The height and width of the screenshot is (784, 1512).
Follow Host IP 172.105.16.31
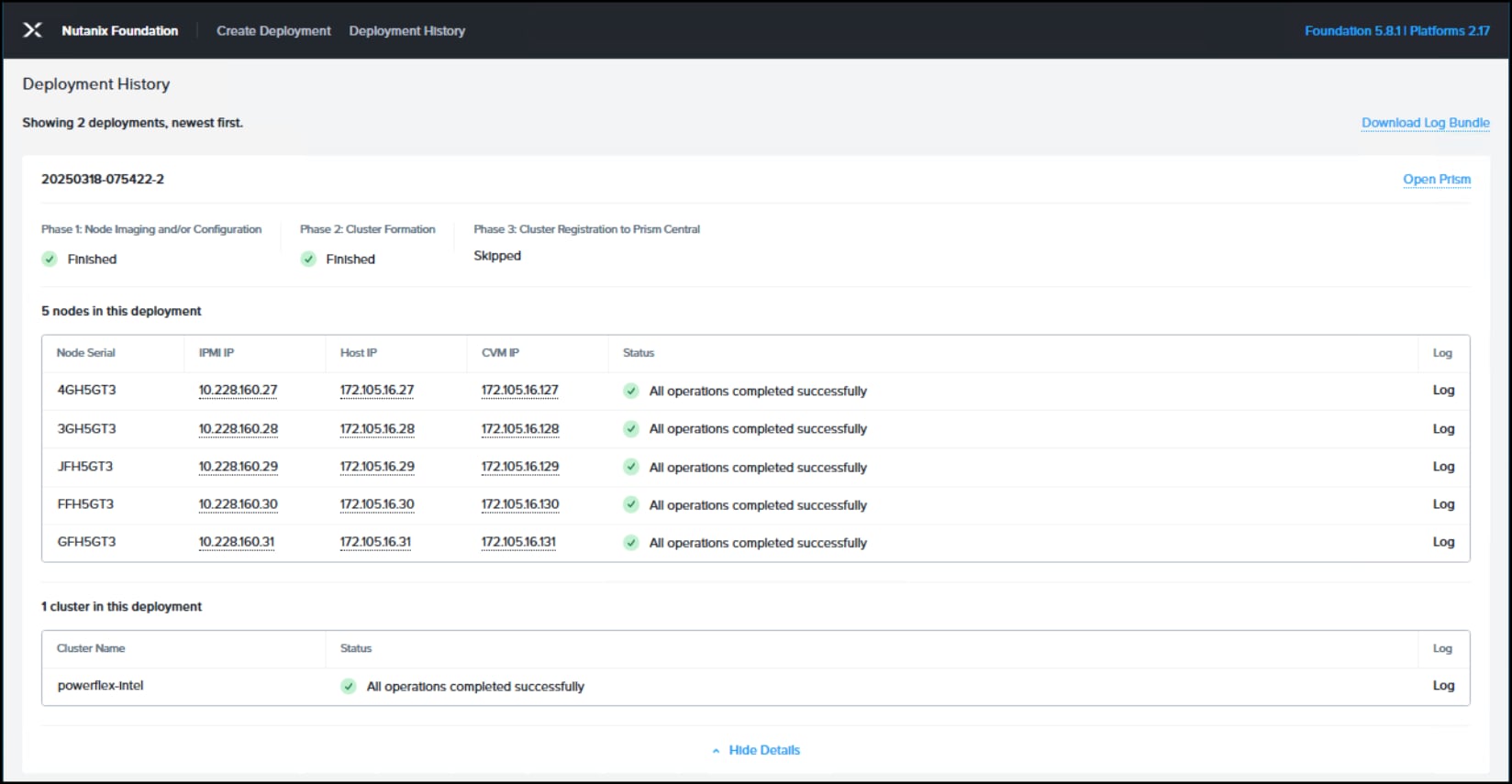(x=376, y=542)
